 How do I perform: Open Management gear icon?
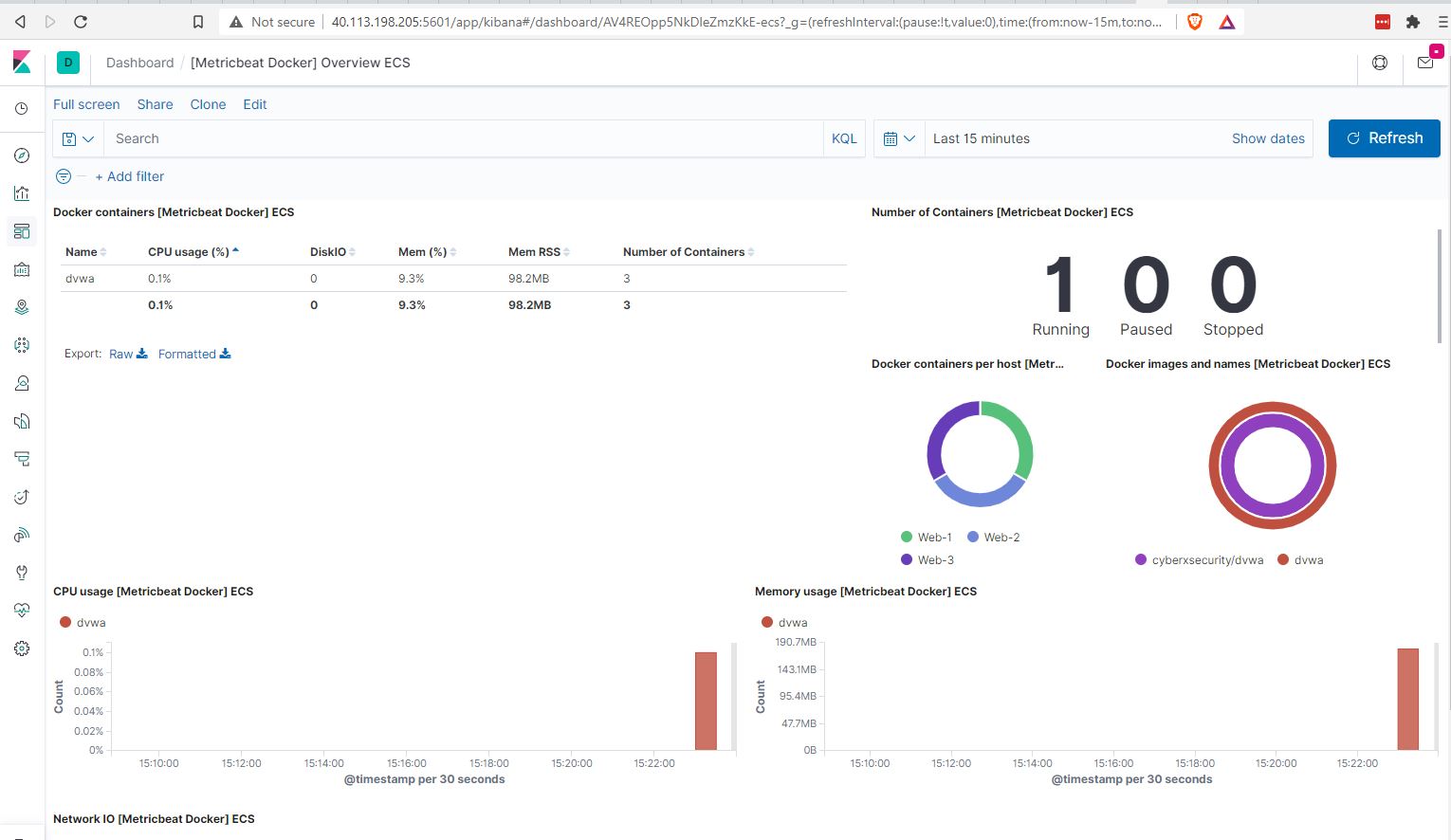click(x=22, y=648)
